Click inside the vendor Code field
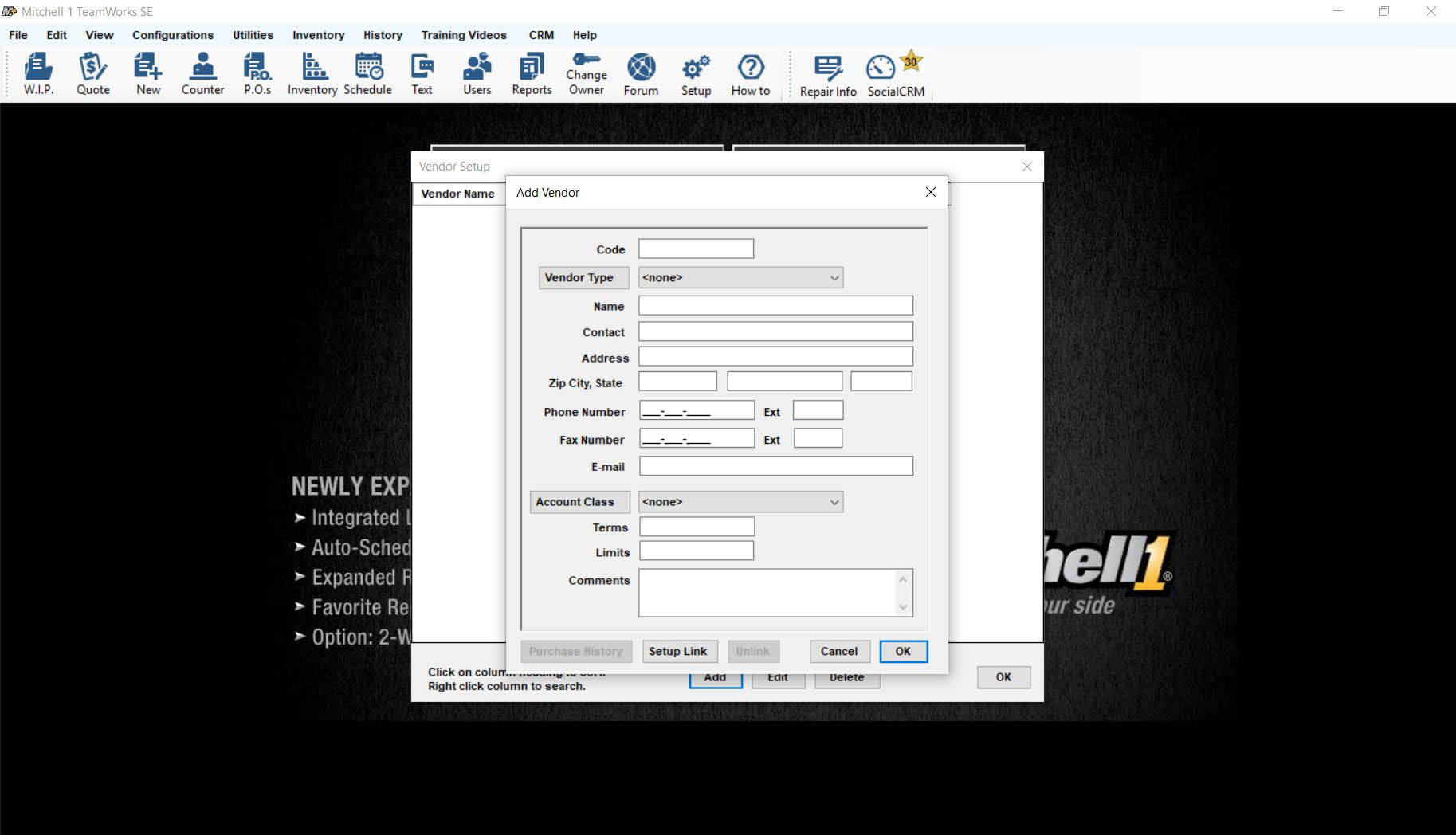The width and height of the screenshot is (1456, 835). coord(695,248)
